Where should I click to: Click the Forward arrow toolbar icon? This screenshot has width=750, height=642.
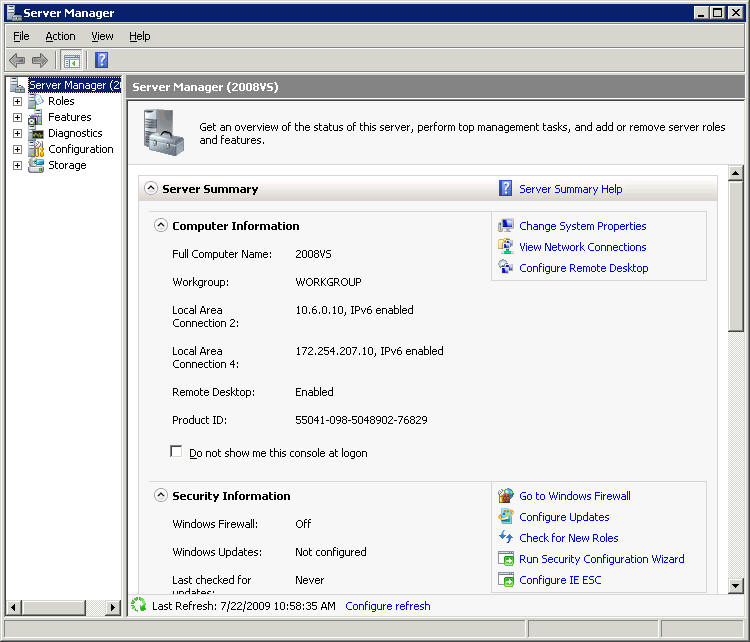click(x=40, y=60)
